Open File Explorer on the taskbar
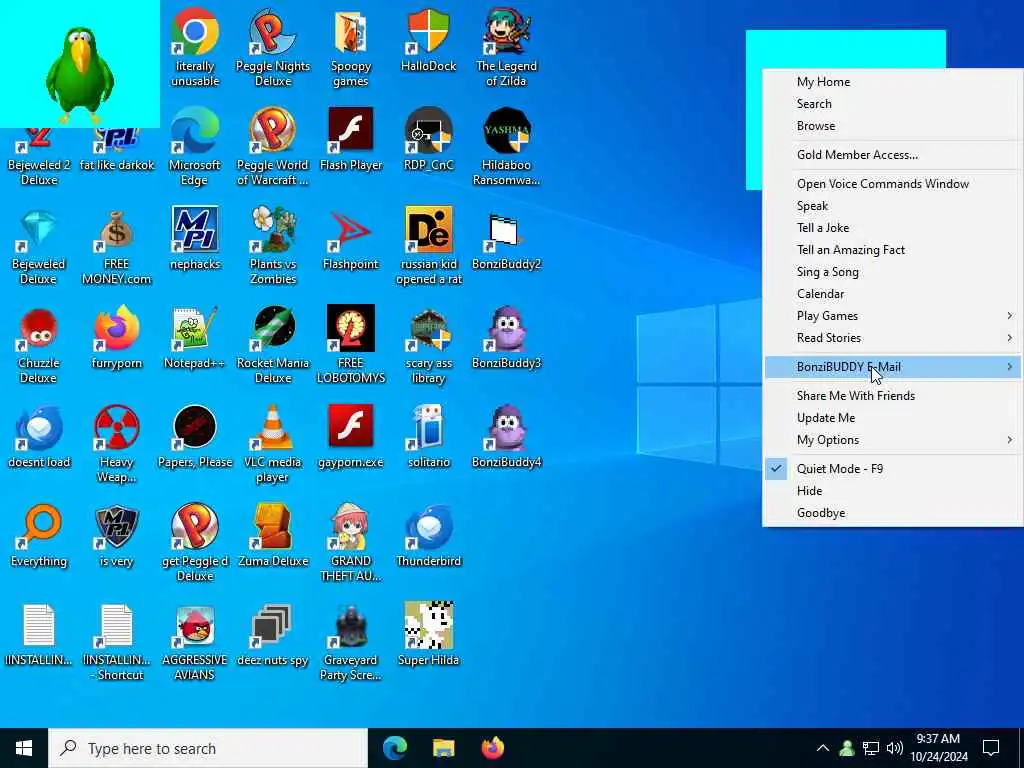1024x768 pixels. pyautogui.click(x=444, y=748)
